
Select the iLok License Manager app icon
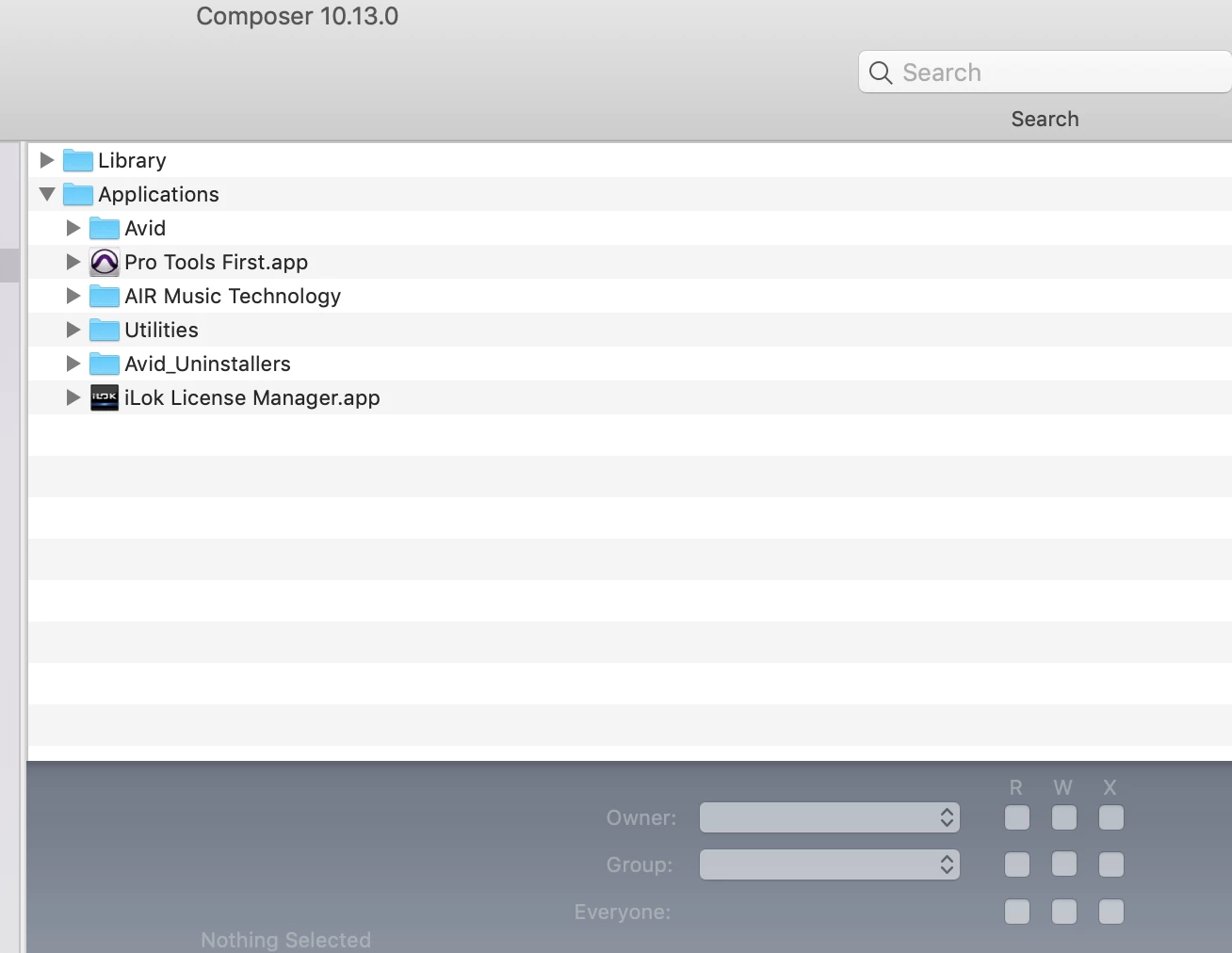[x=105, y=398]
